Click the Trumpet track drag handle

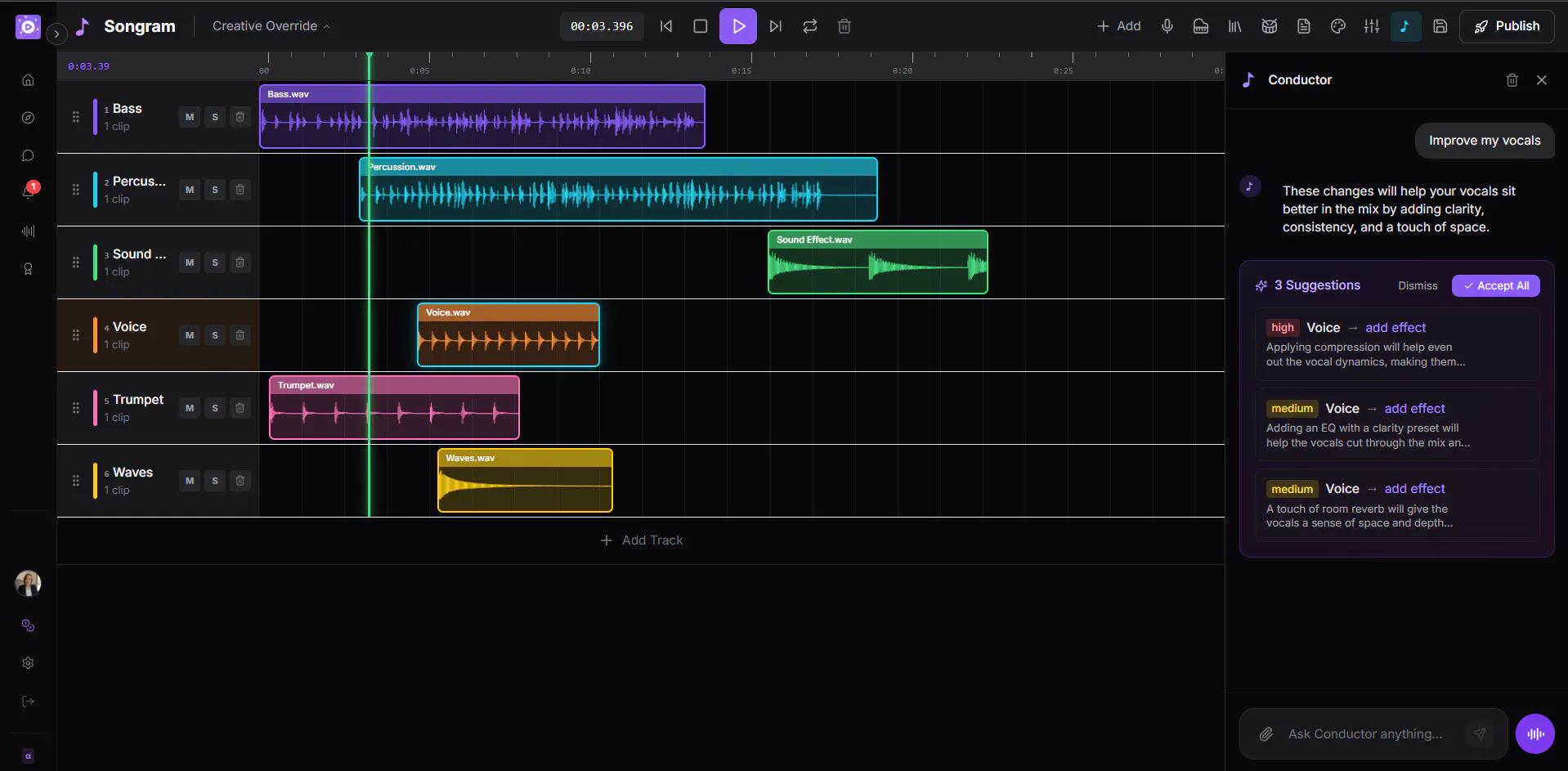[76, 408]
